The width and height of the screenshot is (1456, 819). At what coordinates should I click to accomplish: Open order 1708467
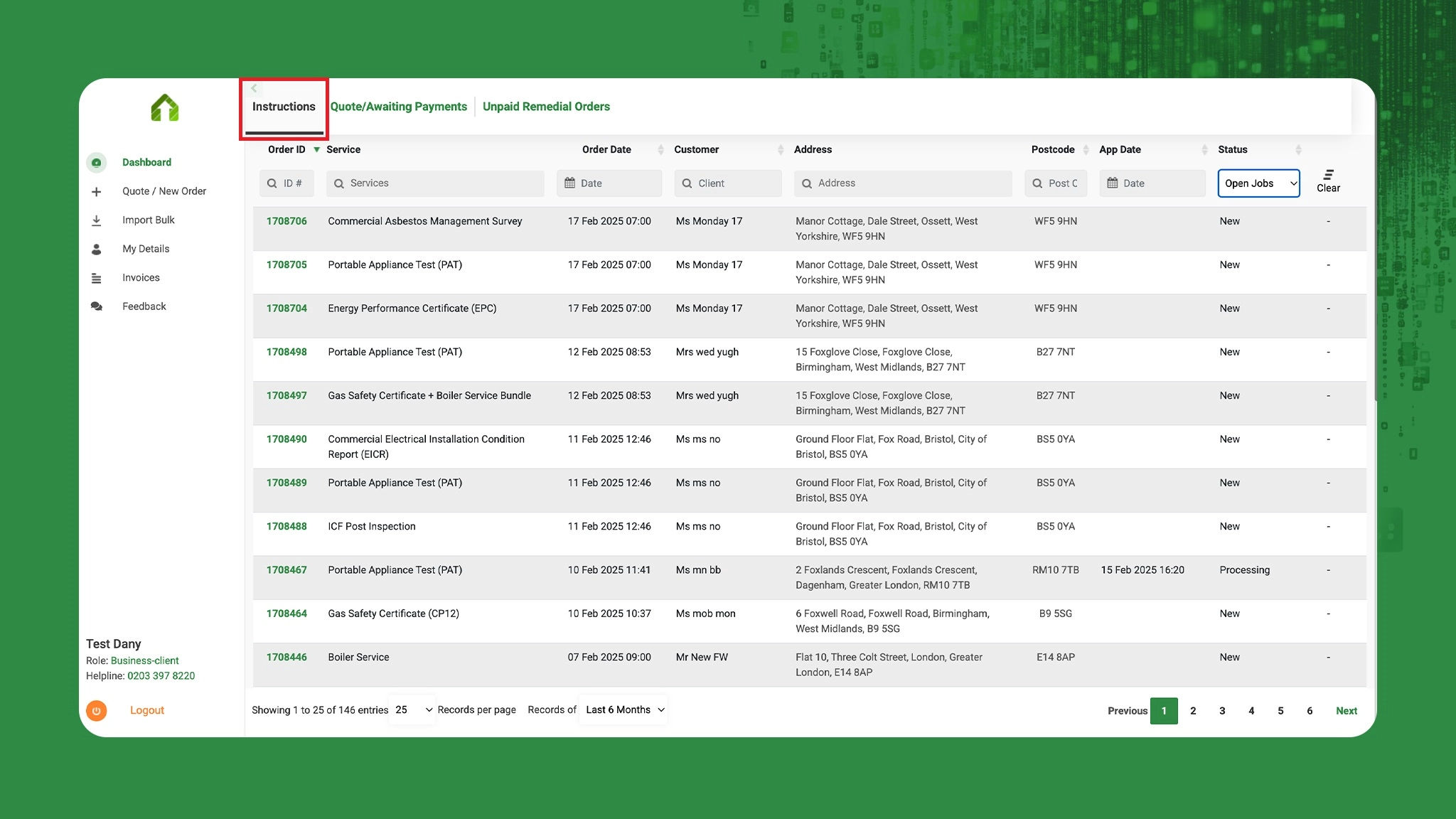point(287,570)
